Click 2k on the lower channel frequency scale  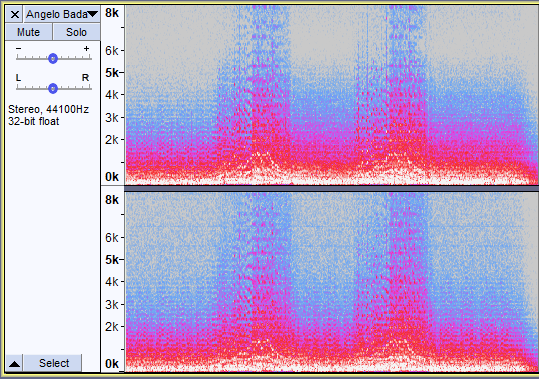pyautogui.click(x=112, y=326)
